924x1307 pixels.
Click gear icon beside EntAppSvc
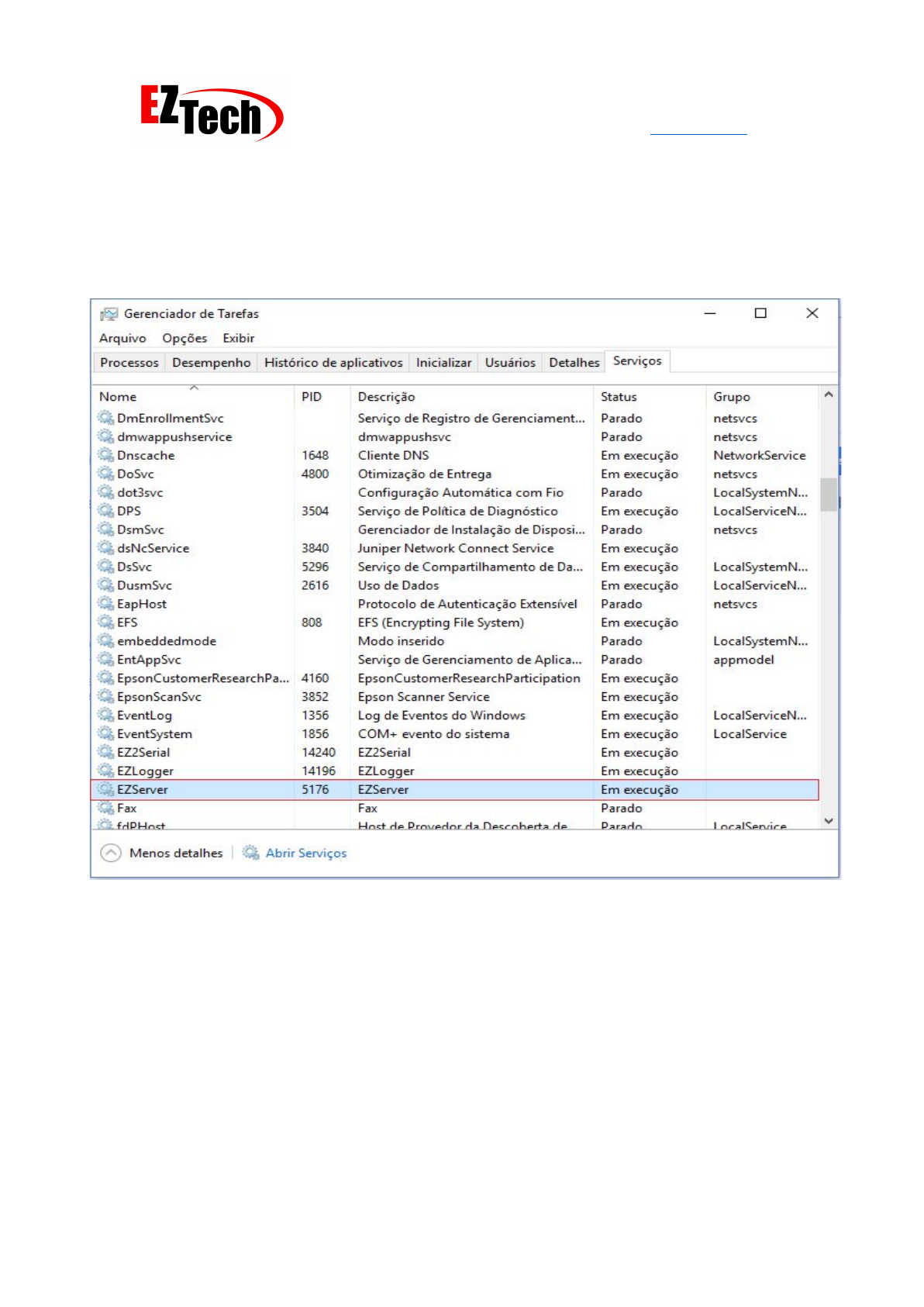click(x=105, y=660)
